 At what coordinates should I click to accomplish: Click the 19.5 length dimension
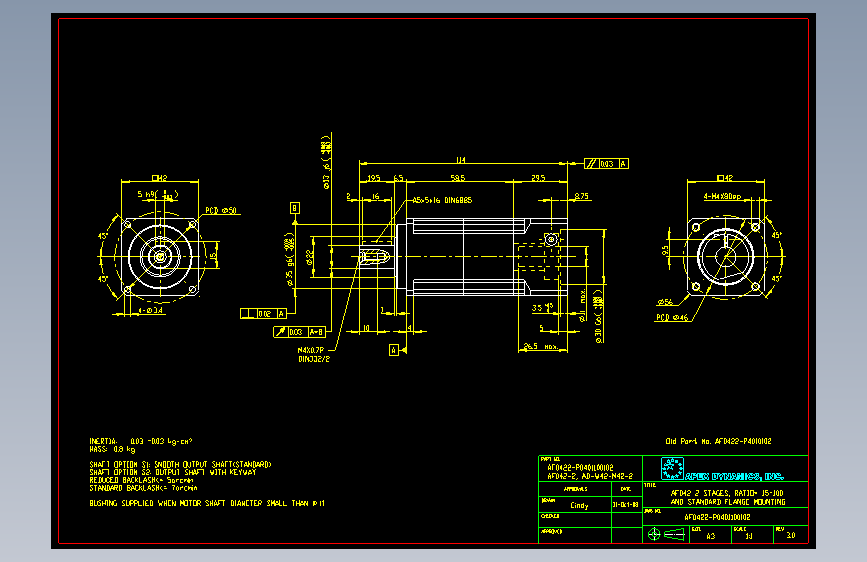pos(374,178)
